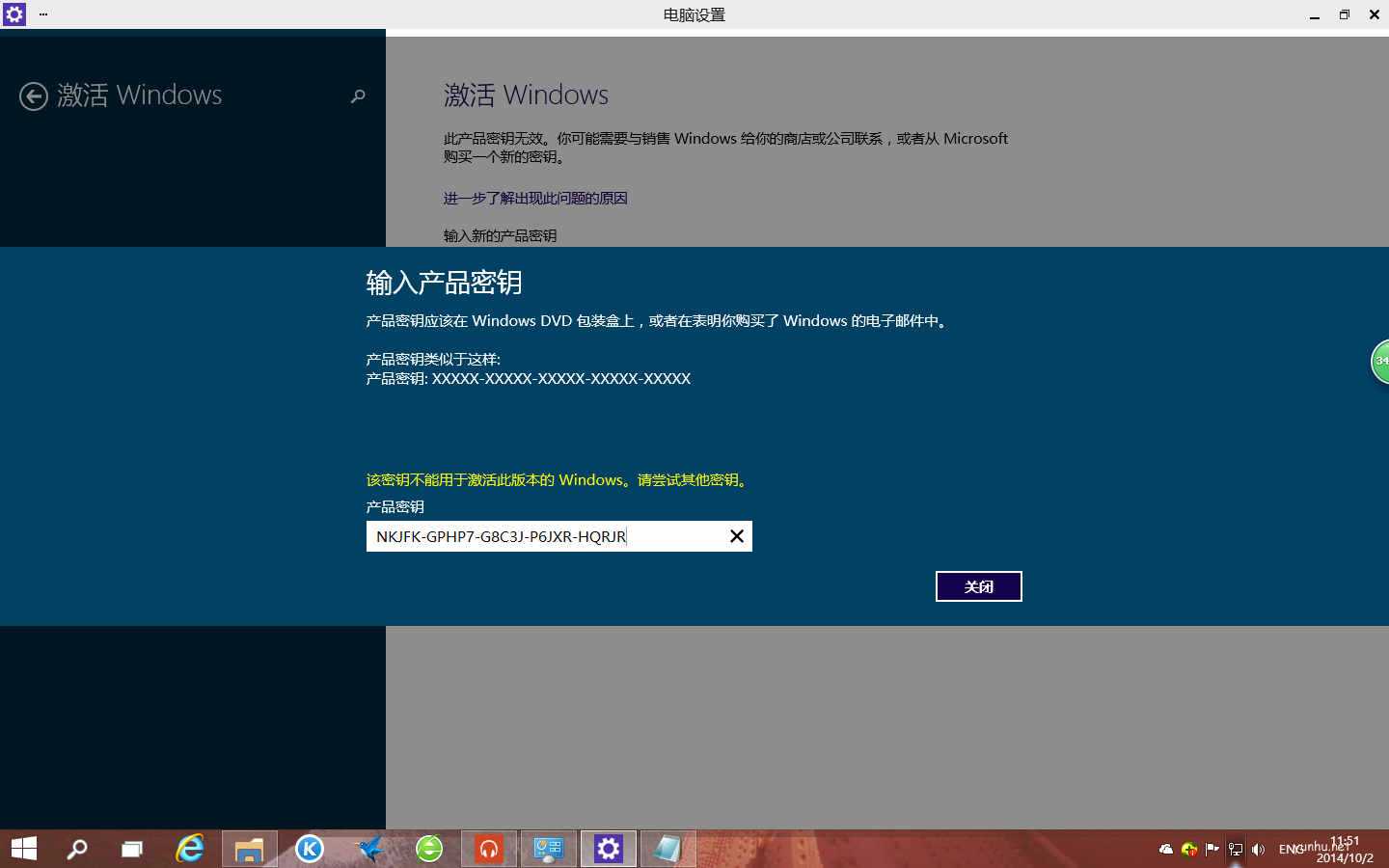The image size is (1389, 868).
Task: Switch to ENG language indicator
Action: tap(1291, 849)
